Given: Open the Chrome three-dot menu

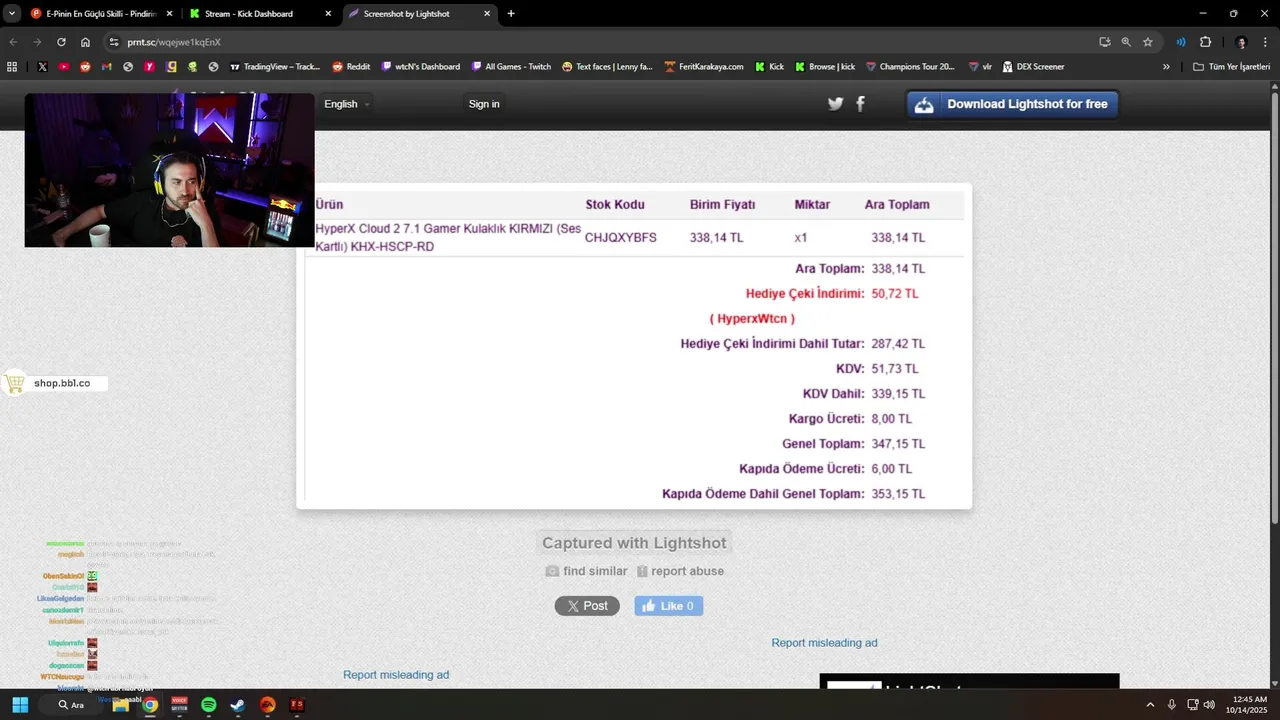Looking at the screenshot, I should (1265, 42).
